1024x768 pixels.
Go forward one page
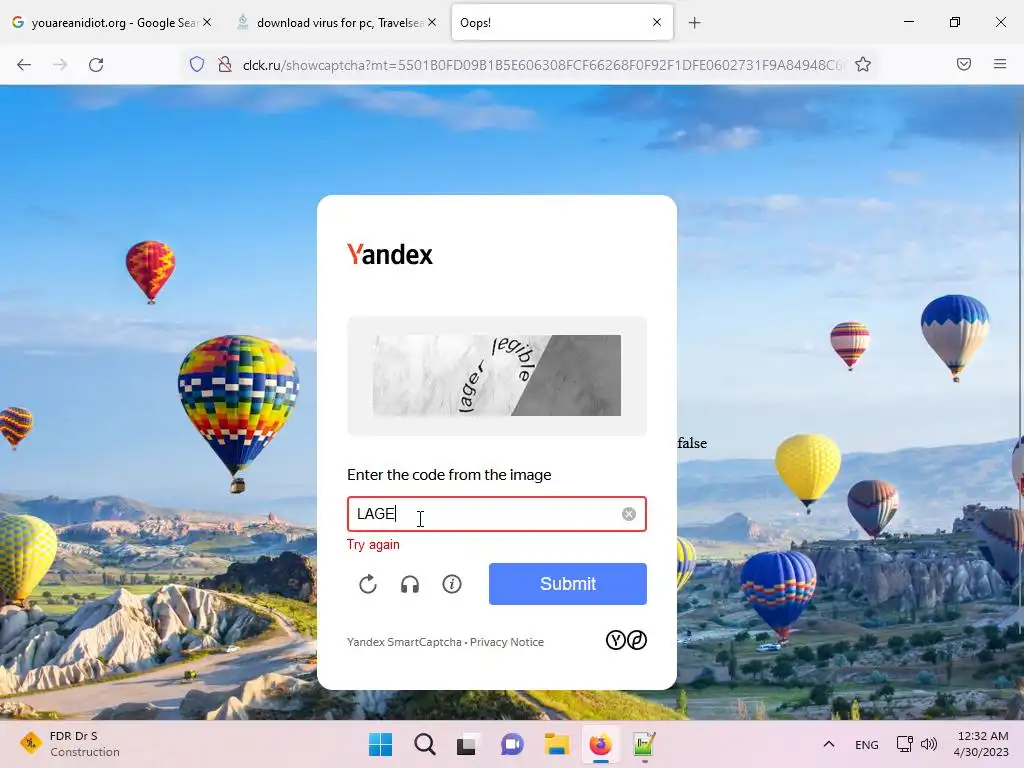tap(60, 65)
